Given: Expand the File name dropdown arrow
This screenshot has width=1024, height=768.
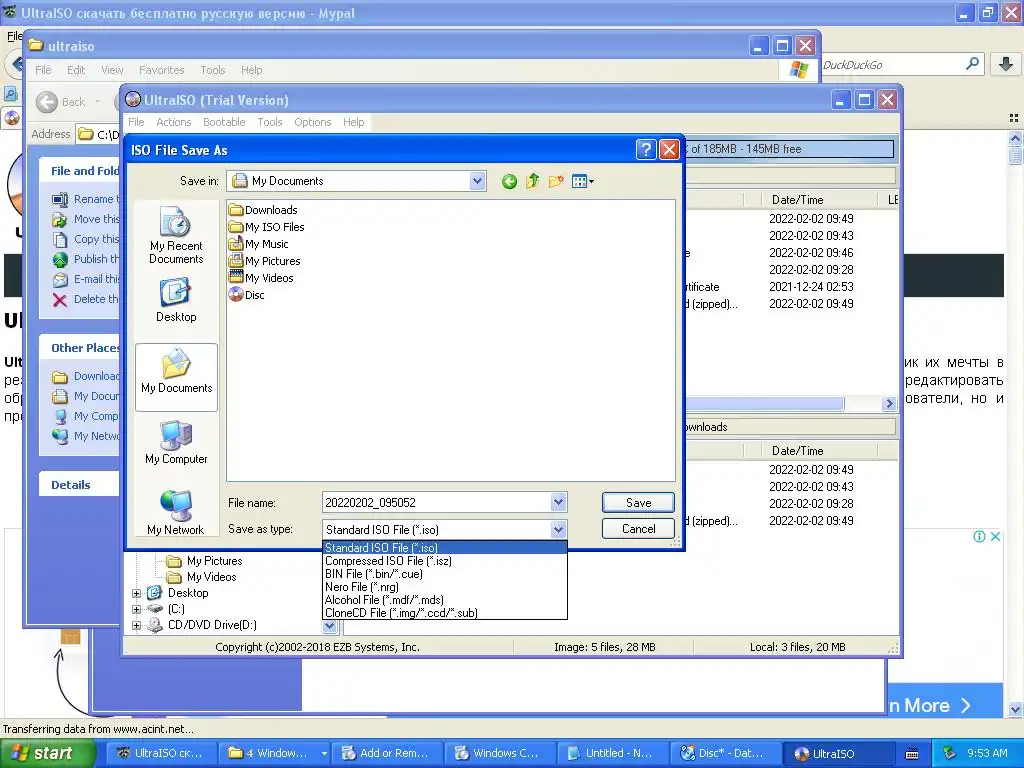Looking at the screenshot, I should (x=558, y=502).
